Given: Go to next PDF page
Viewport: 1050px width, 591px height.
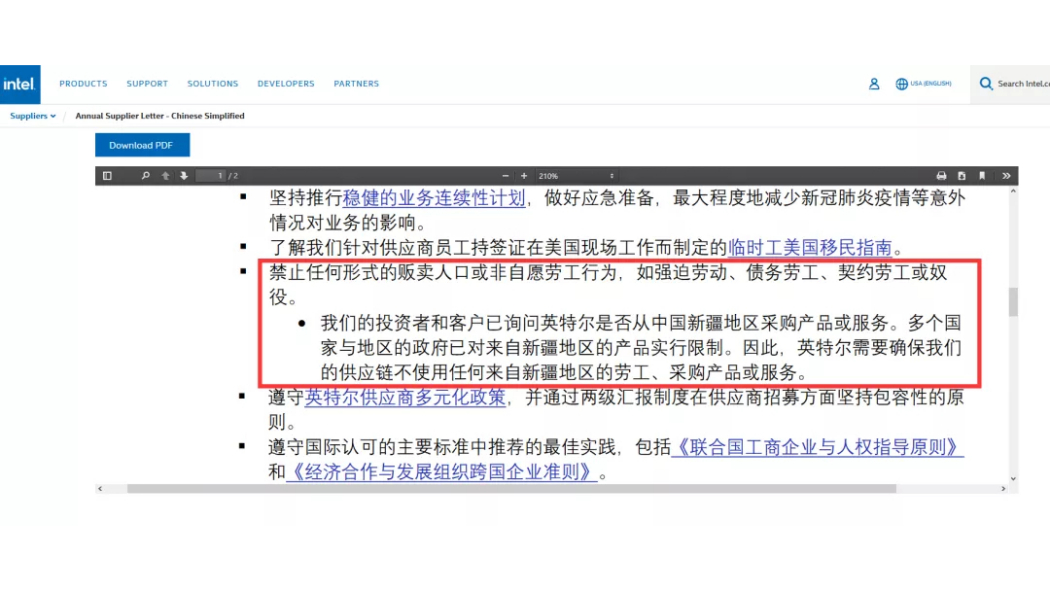Looking at the screenshot, I should (183, 176).
